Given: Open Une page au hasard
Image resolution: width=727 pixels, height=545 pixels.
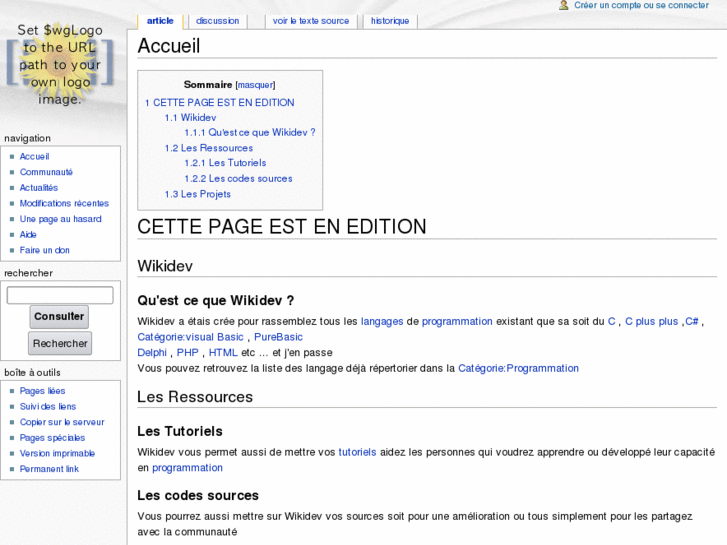Looking at the screenshot, I should tap(61, 219).
